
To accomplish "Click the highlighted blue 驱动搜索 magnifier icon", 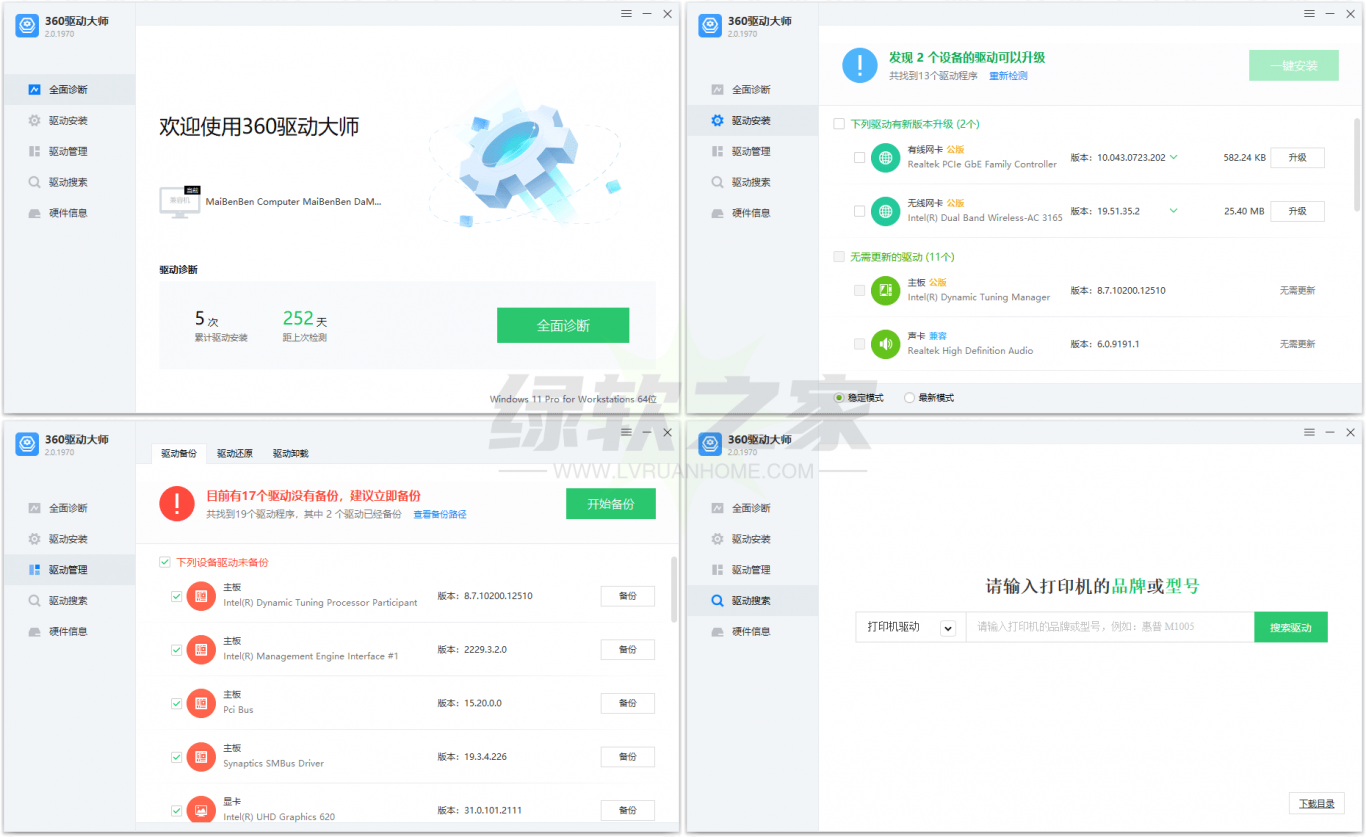I will (x=717, y=601).
